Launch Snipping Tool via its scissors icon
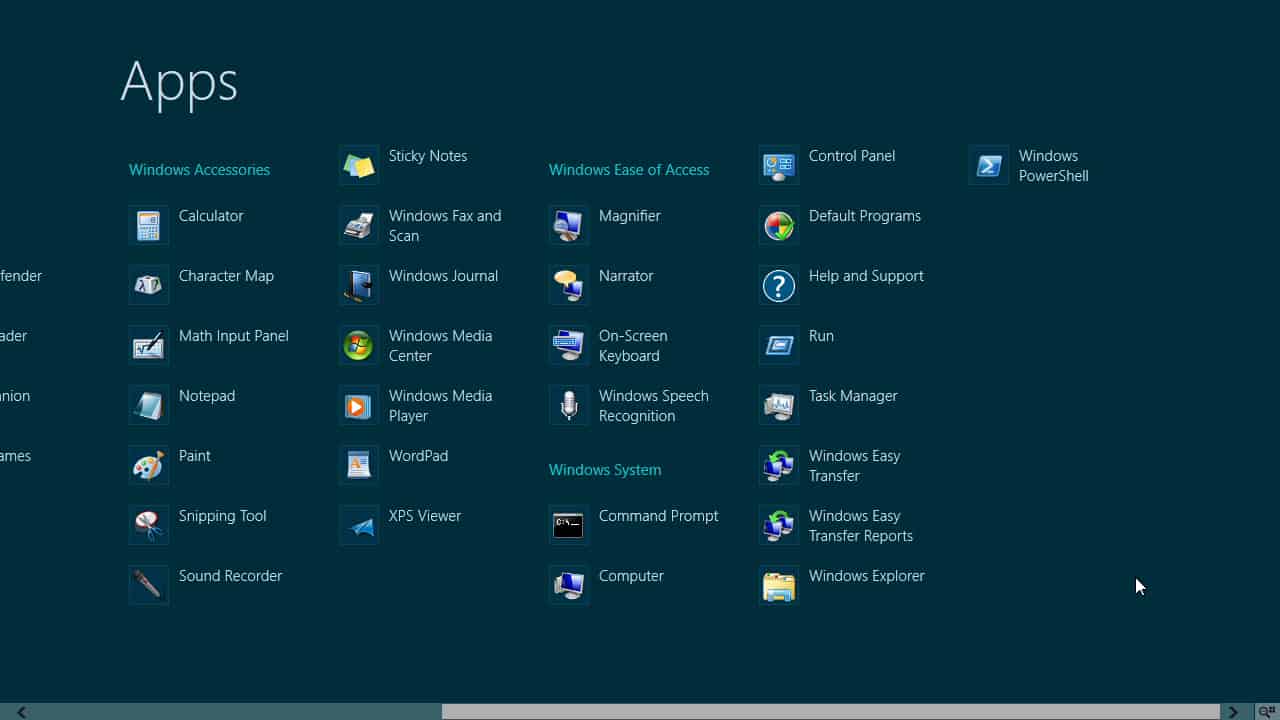Viewport: 1280px width, 720px height. click(x=149, y=526)
